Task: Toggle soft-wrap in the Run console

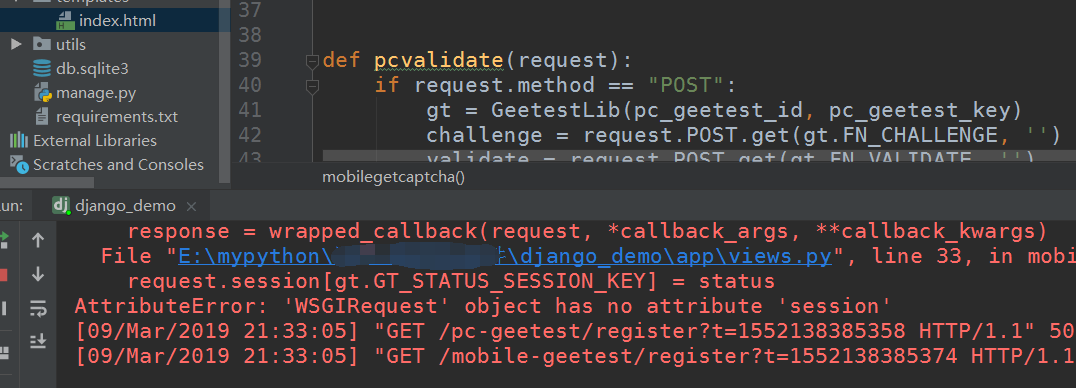Action: point(38,308)
